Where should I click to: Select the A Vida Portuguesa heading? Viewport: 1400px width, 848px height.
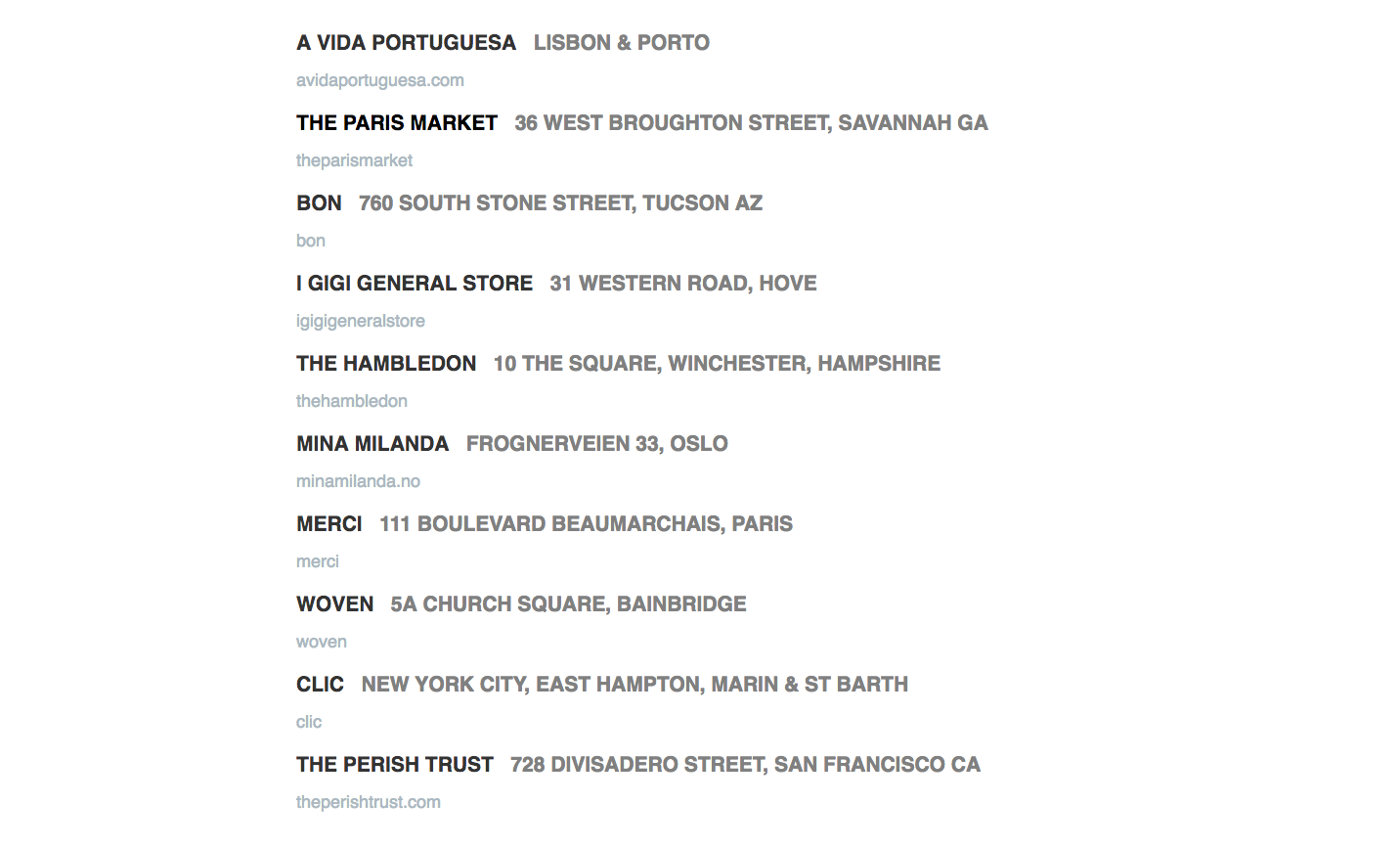pos(406,43)
